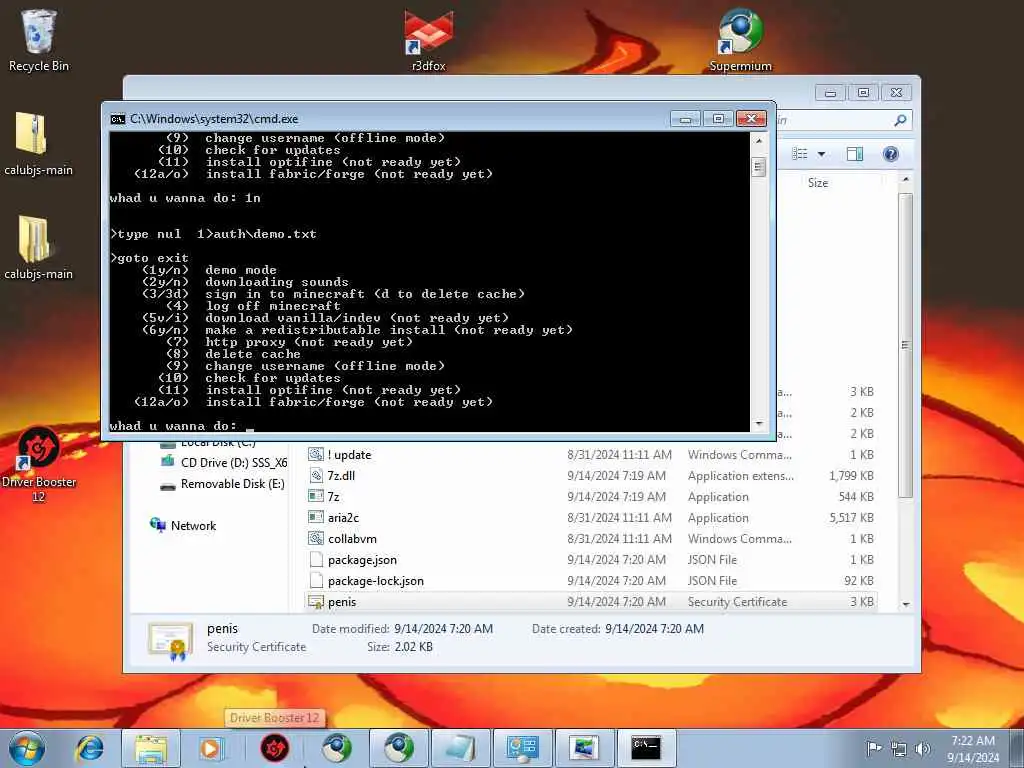Open the Recycle Bin desktop icon
Viewport: 1024px width, 768px height.
point(39,39)
